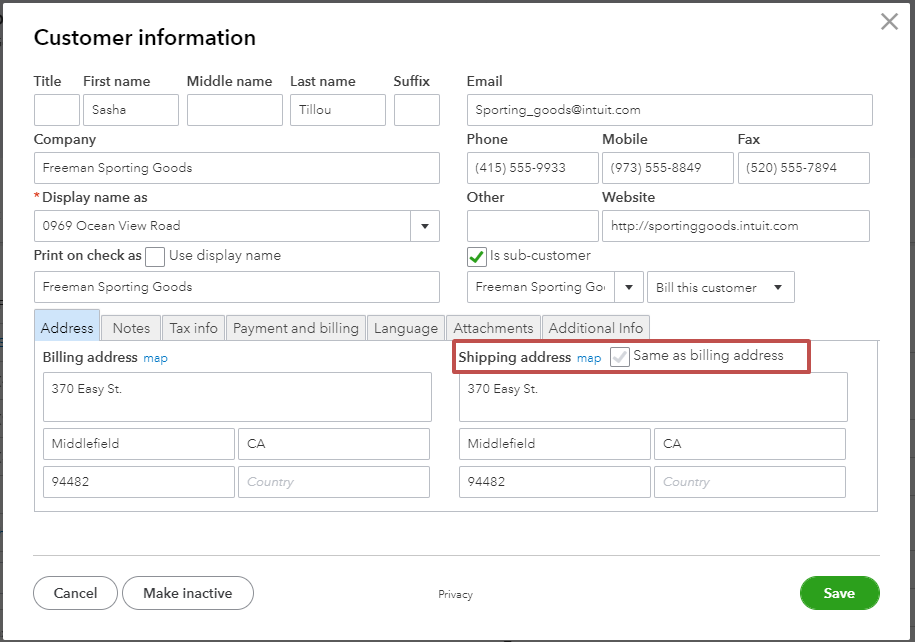Save the customer information

(x=839, y=592)
